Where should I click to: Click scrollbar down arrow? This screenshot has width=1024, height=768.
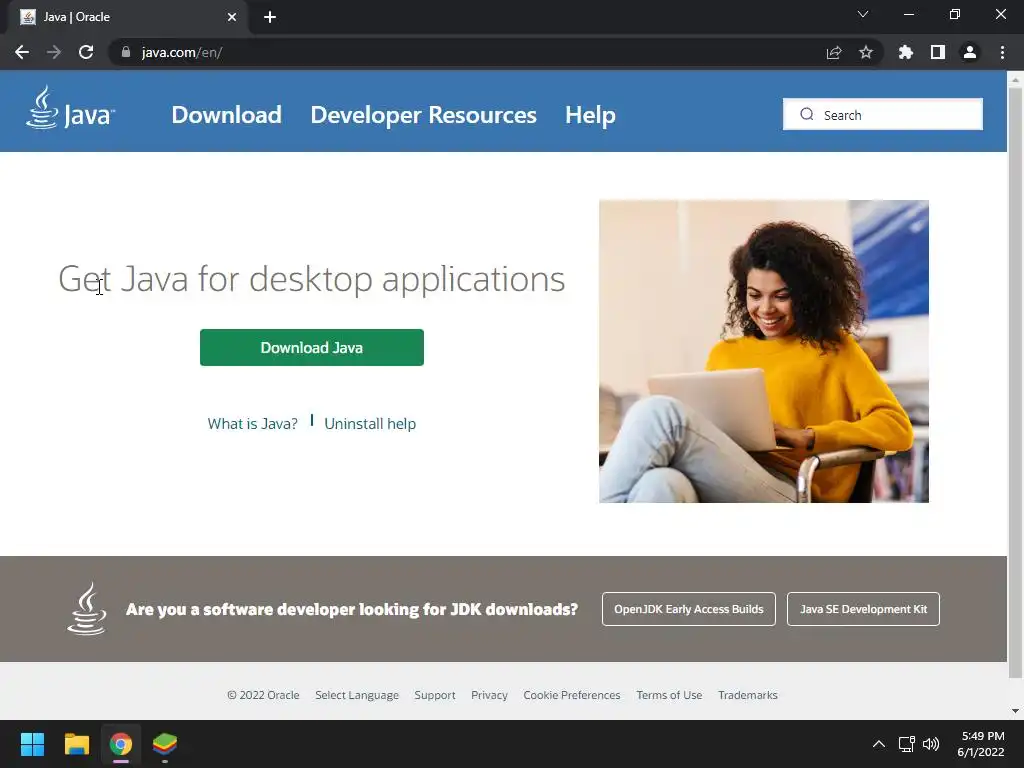tap(1016, 711)
